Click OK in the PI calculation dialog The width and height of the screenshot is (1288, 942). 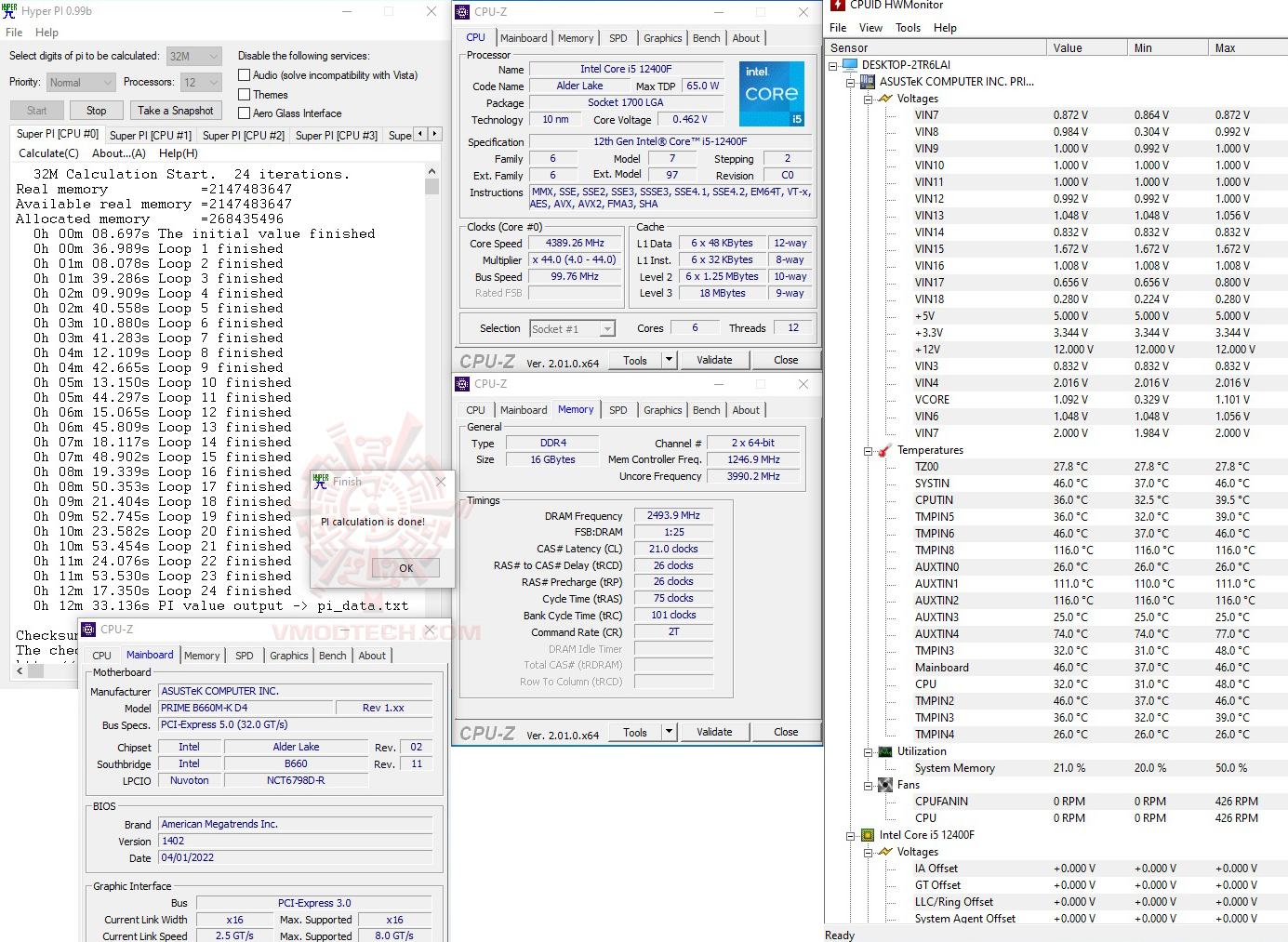pyautogui.click(x=405, y=567)
